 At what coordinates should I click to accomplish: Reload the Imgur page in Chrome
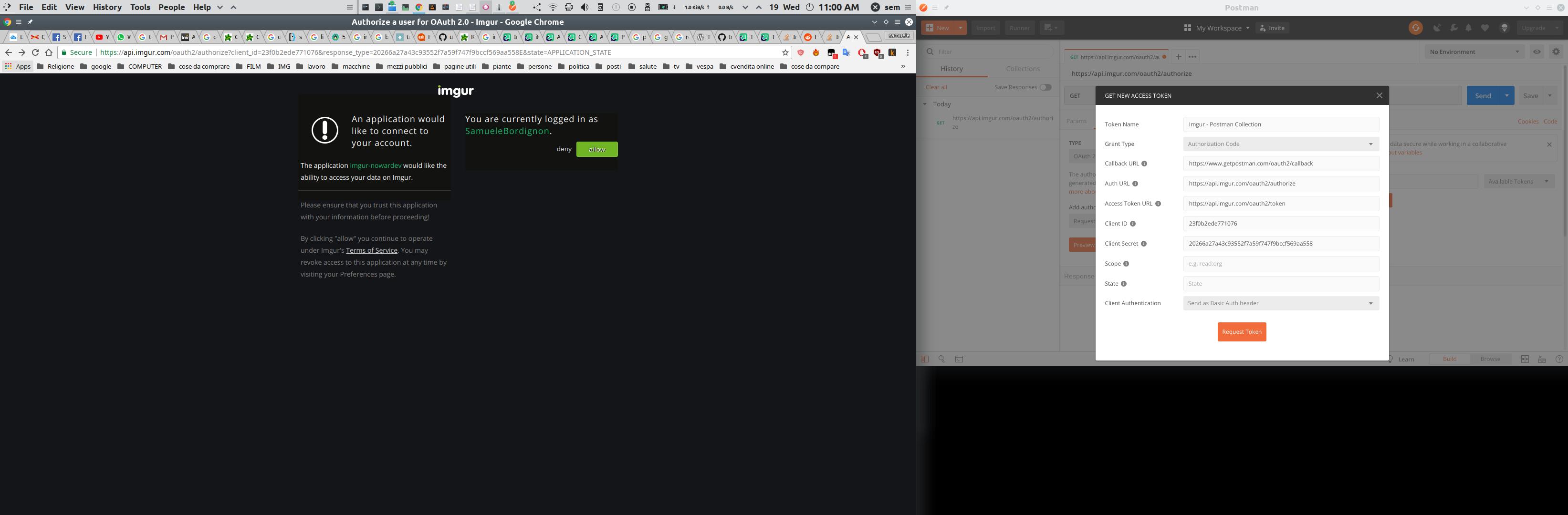pos(35,53)
